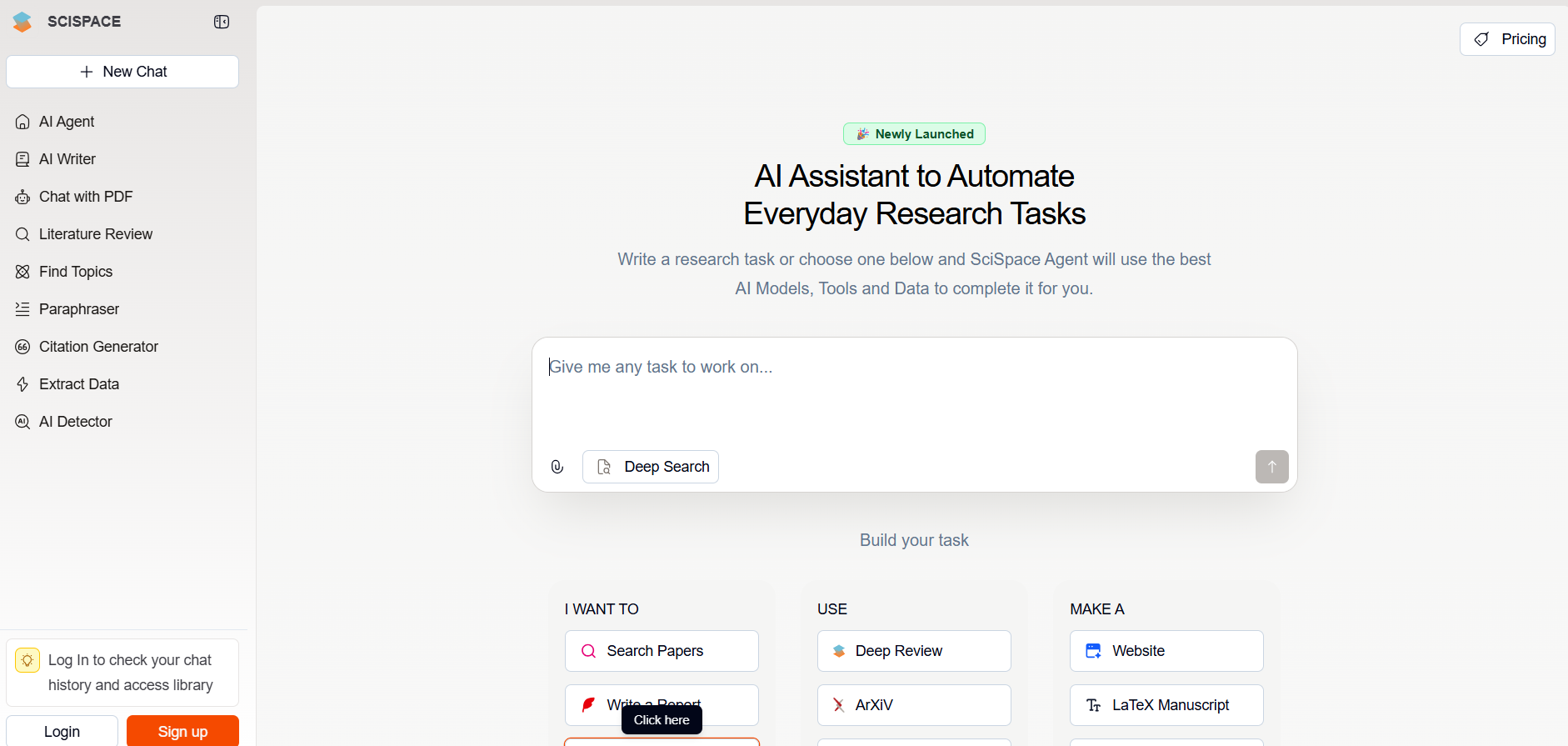
Task: Select Write a Report option
Action: (662, 705)
